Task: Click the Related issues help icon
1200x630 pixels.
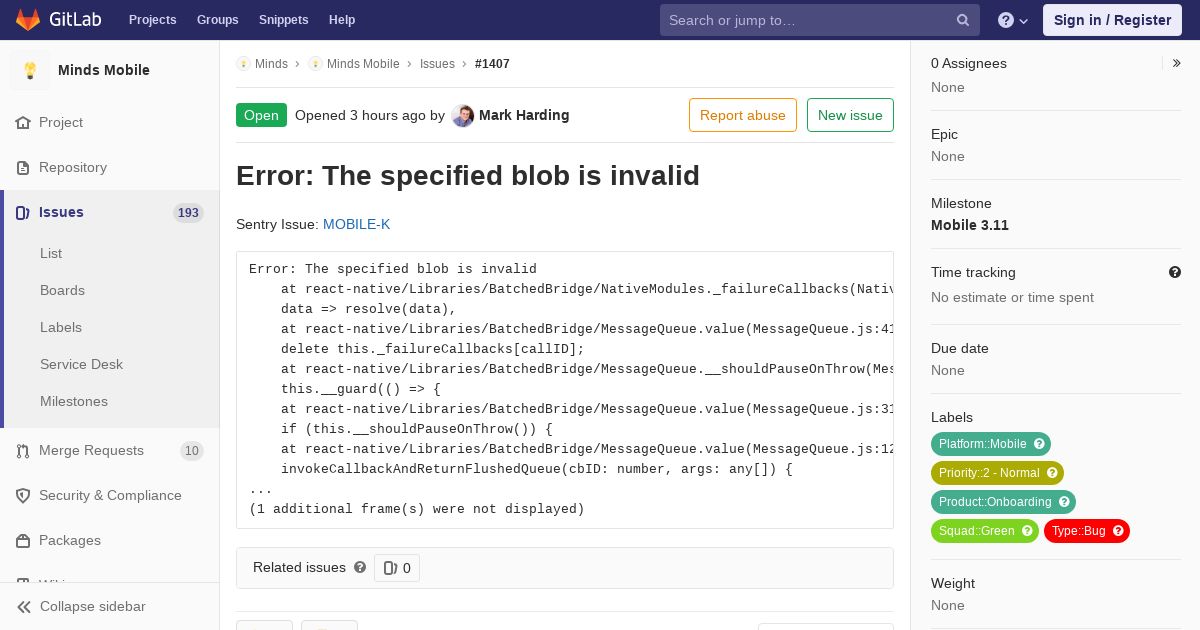Action: coord(360,567)
